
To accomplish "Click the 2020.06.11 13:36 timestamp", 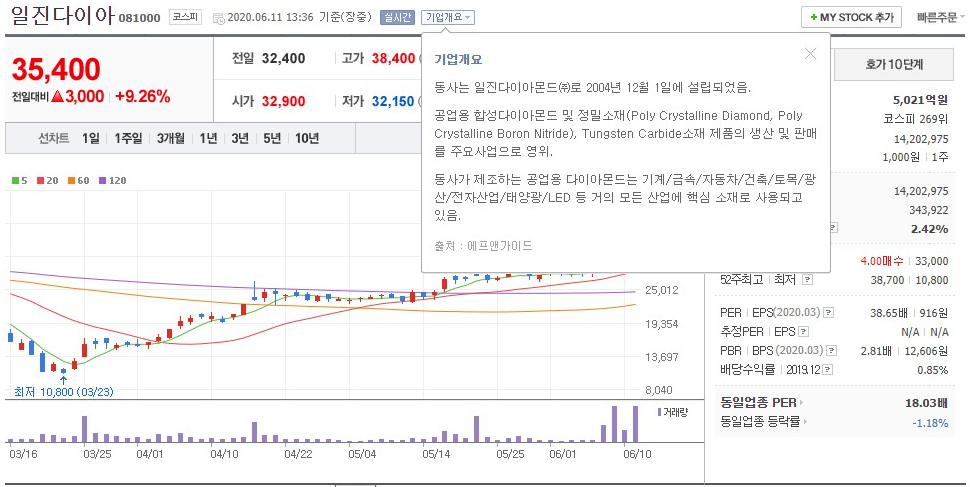I will (x=271, y=17).
